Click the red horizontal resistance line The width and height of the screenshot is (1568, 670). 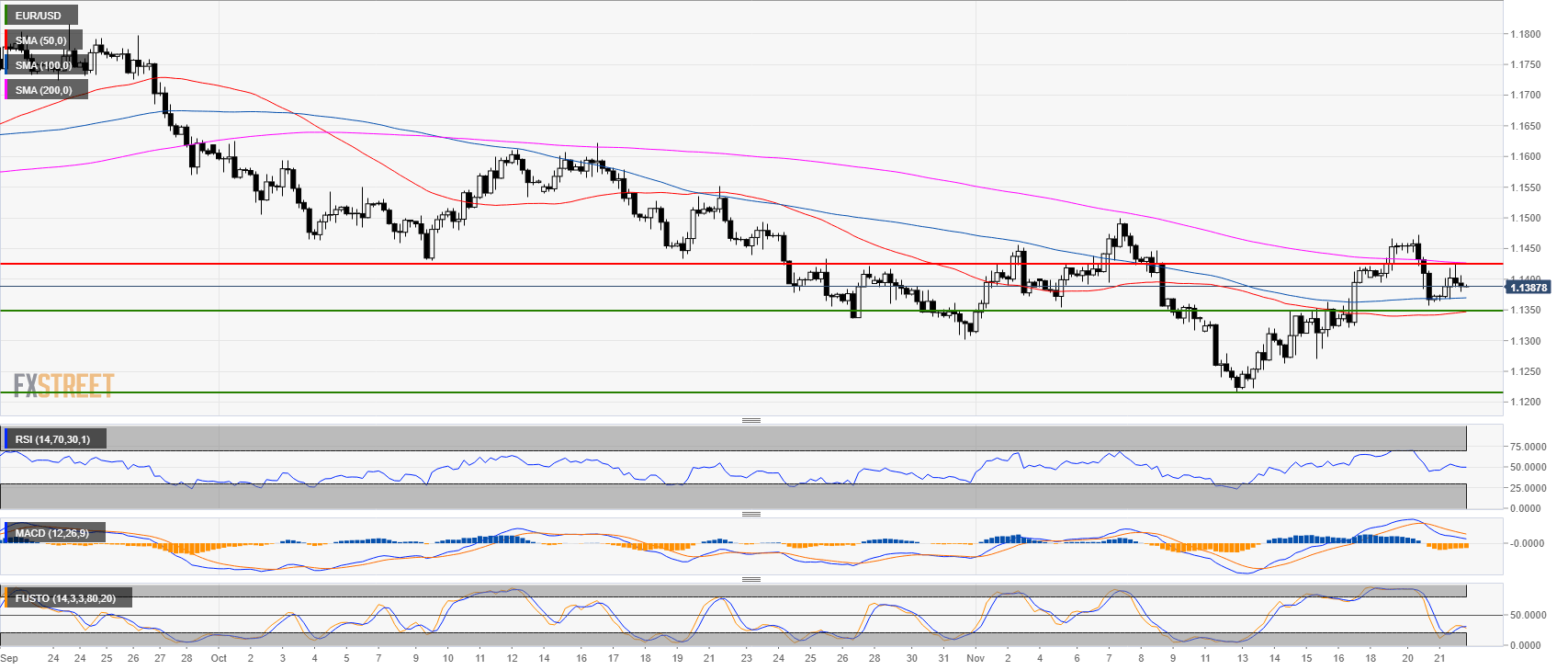(x=643, y=264)
